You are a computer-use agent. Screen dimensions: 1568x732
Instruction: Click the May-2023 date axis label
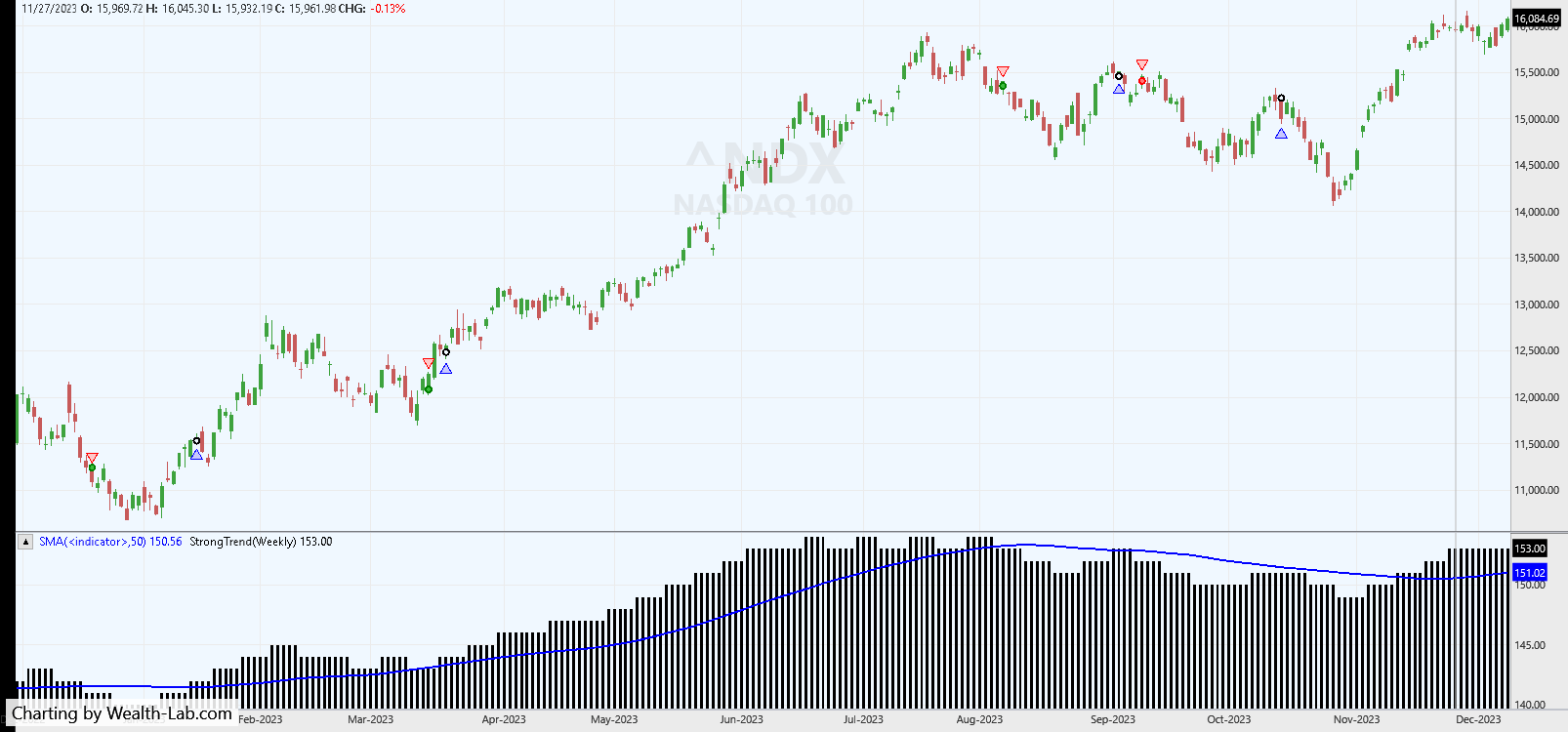614,719
